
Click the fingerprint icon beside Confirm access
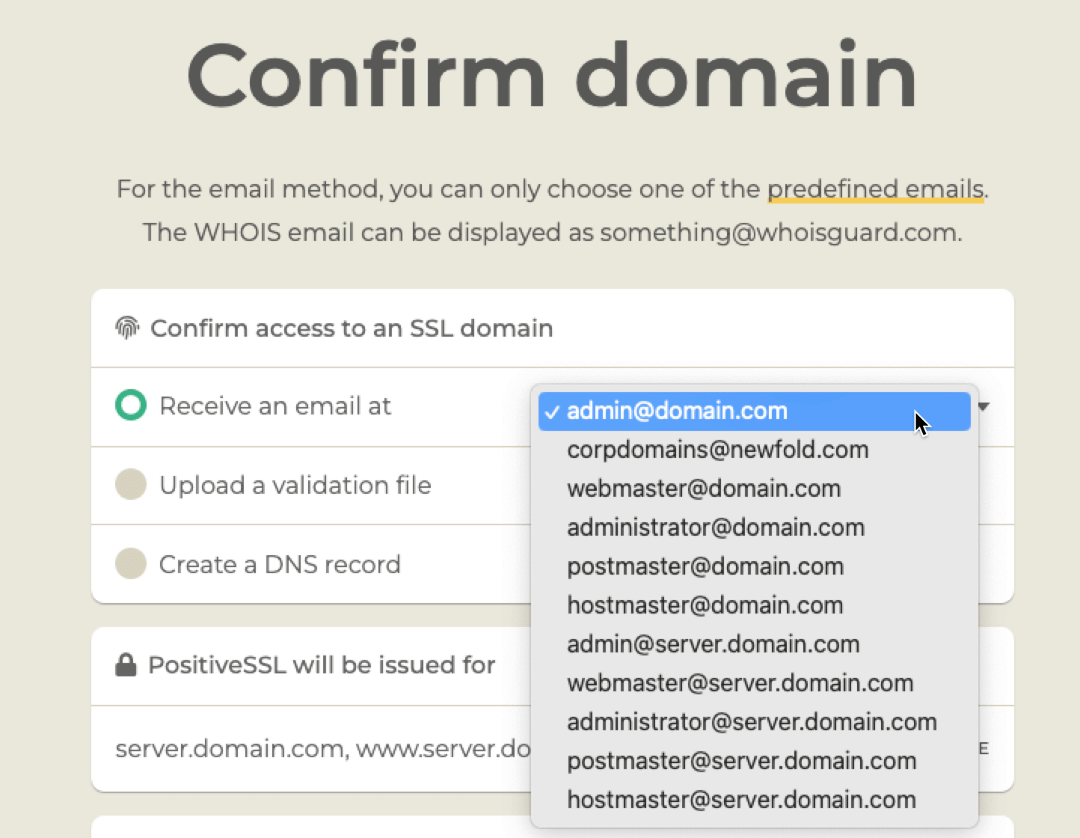(x=127, y=328)
